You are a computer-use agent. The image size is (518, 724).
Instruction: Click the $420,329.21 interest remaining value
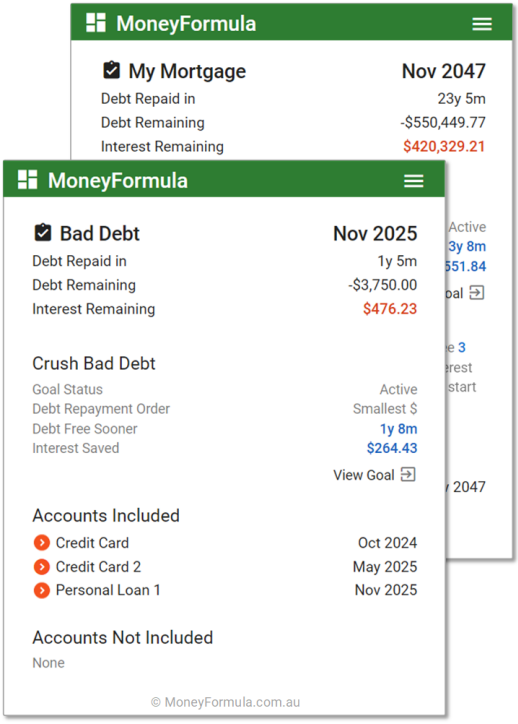pos(444,146)
